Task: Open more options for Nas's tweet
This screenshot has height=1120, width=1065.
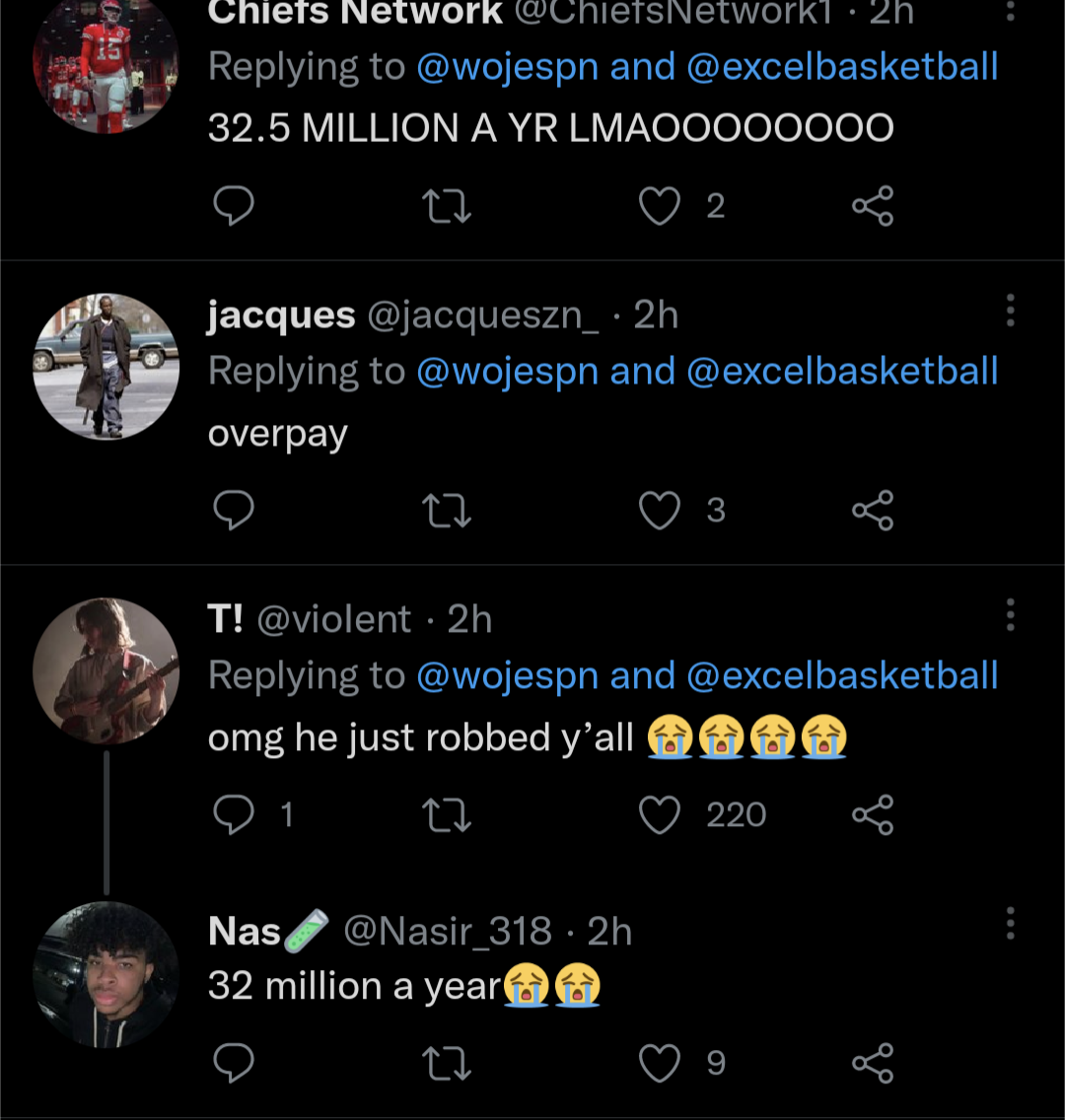Action: pos(1010,924)
